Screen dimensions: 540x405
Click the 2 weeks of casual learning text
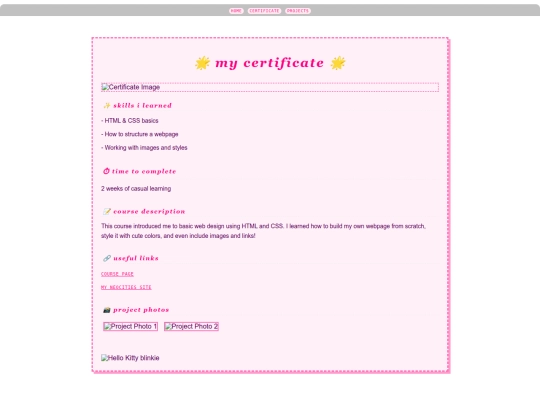(136, 189)
